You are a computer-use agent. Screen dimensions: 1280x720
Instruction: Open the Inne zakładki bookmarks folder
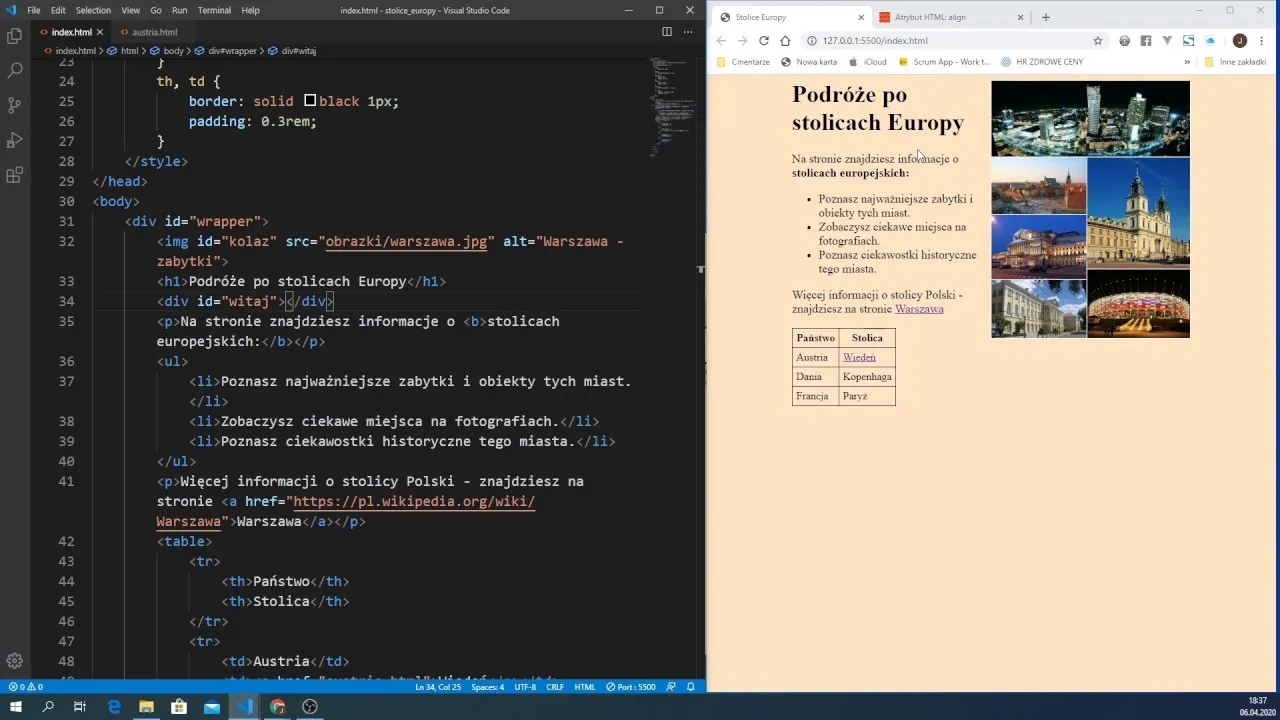click(x=1235, y=62)
